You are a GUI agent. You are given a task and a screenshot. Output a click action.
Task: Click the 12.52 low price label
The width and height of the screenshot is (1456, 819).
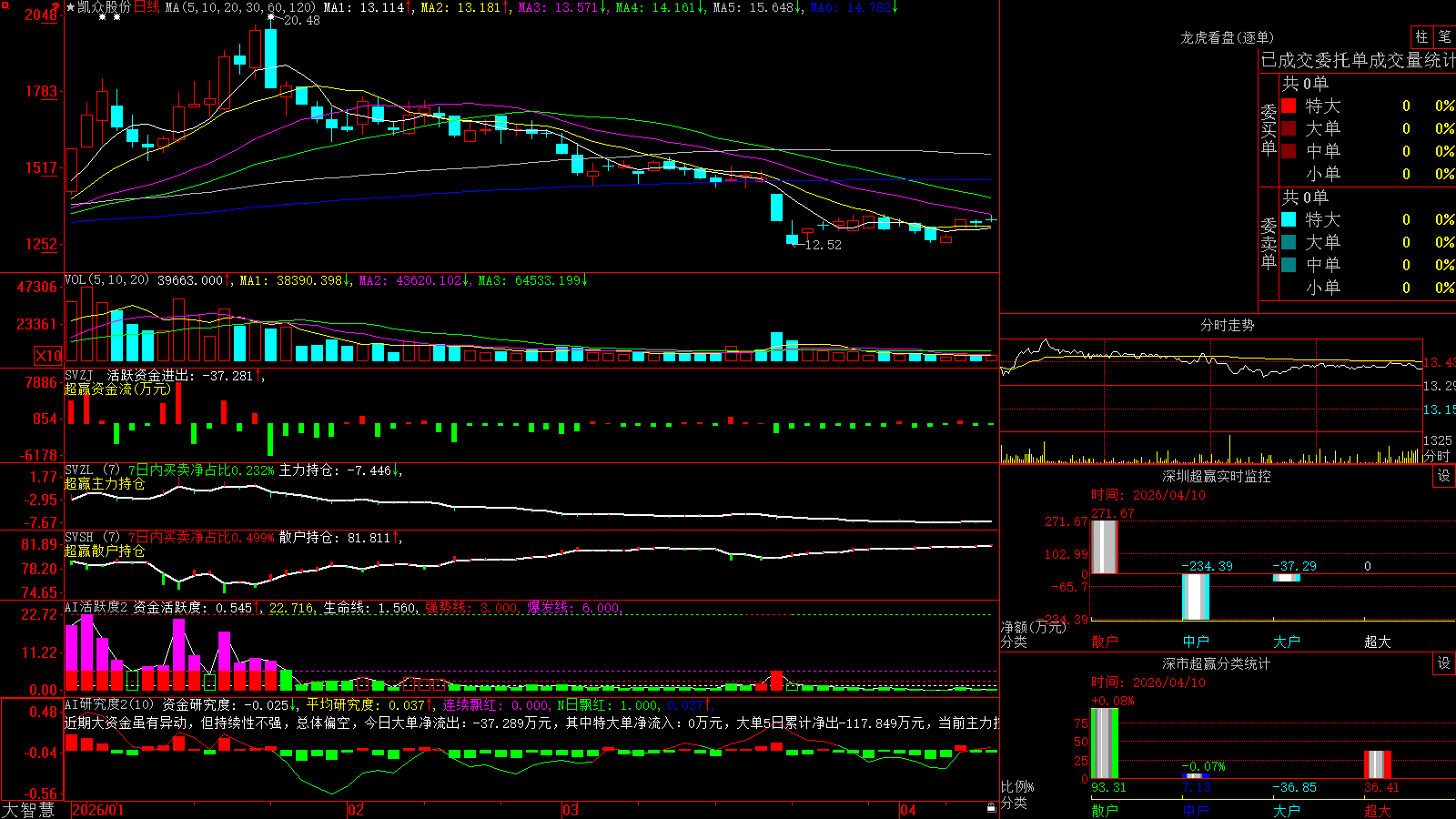coord(824,245)
